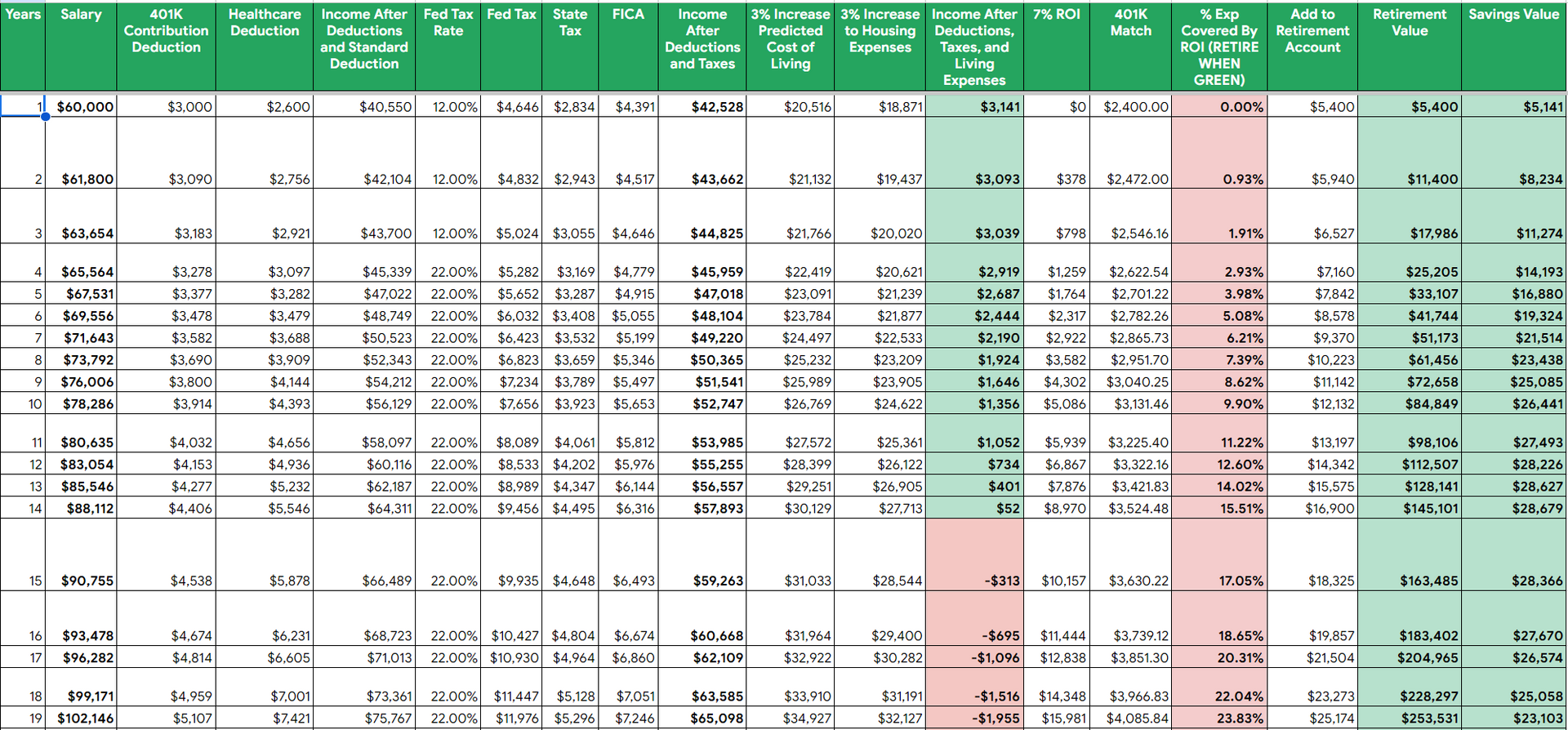The width and height of the screenshot is (1568, 730).
Task: Select the $0 ROI cell
Action: click(1057, 106)
